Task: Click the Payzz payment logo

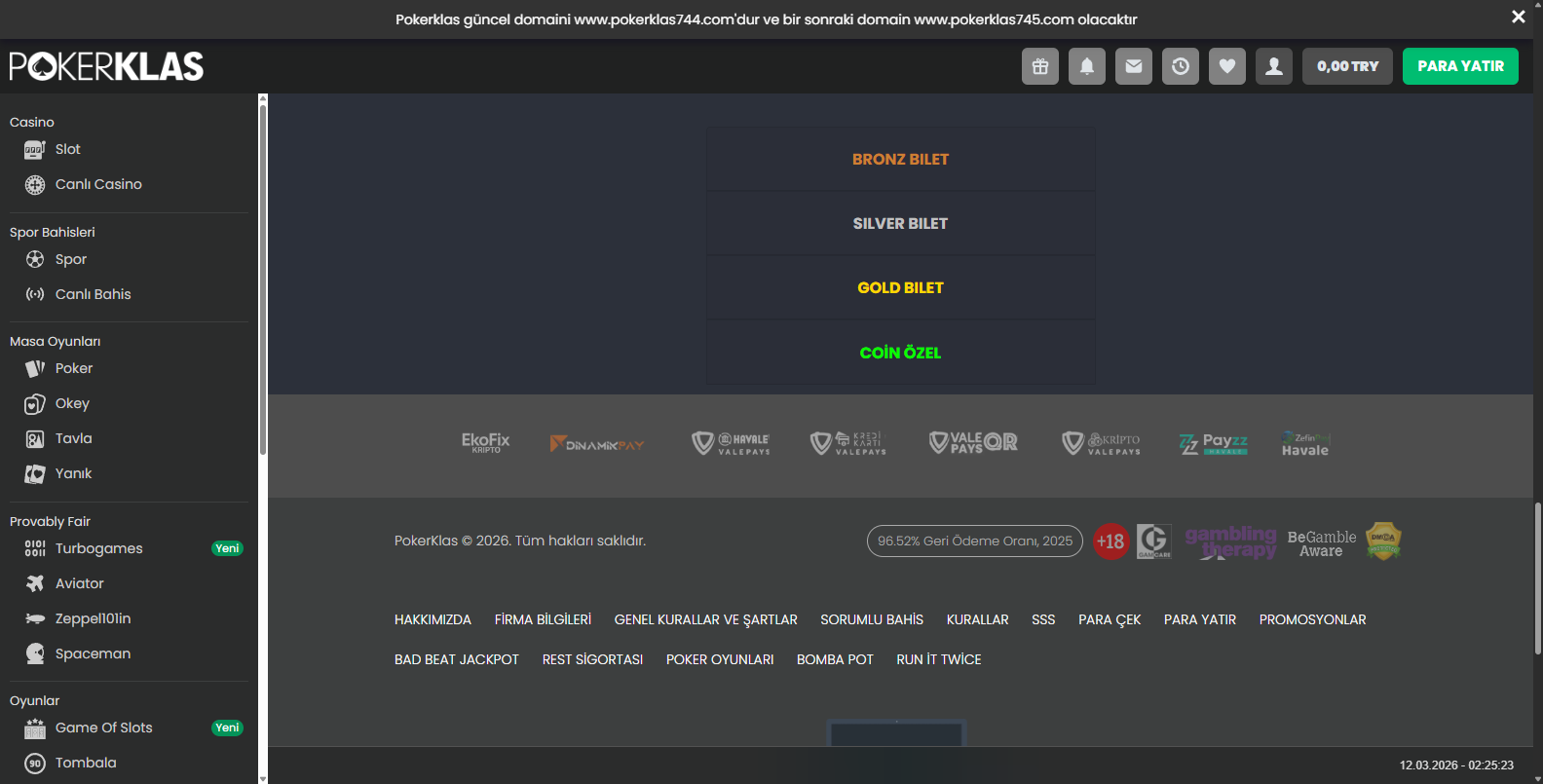Action: (1213, 444)
